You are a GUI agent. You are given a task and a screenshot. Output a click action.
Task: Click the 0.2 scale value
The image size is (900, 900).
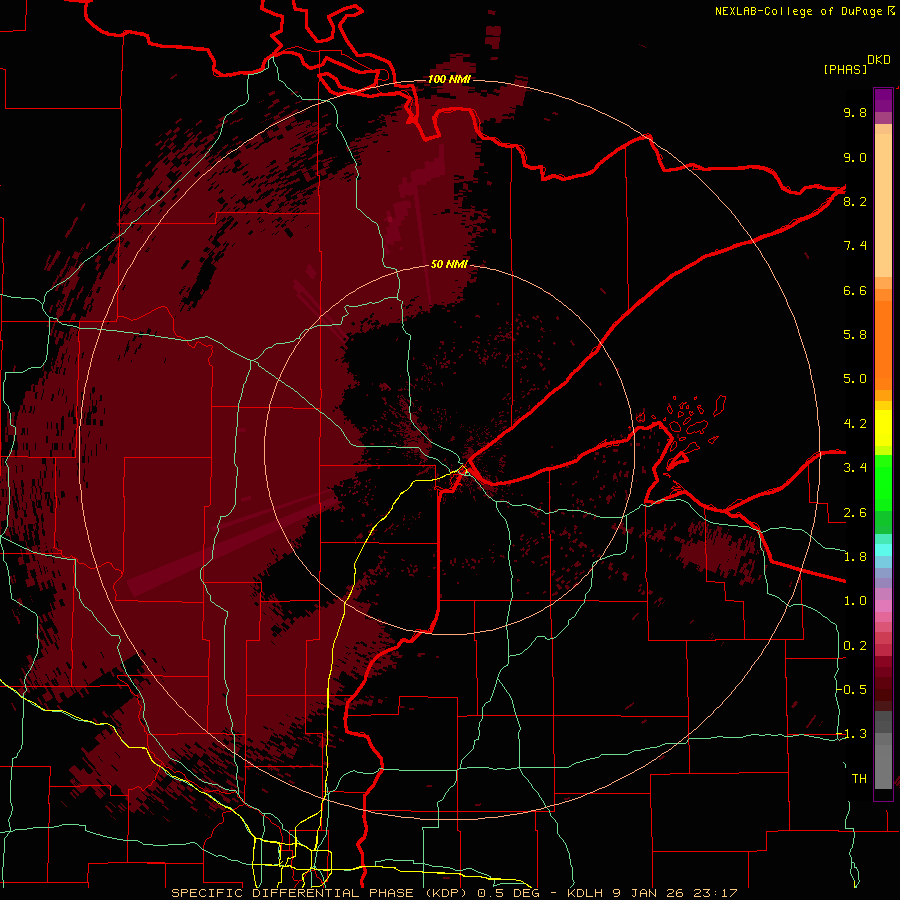855,646
